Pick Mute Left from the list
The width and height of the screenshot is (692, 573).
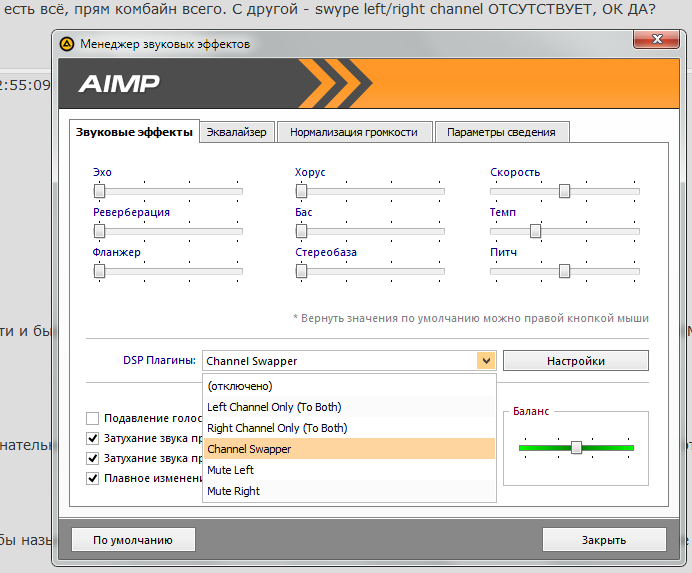coord(349,470)
